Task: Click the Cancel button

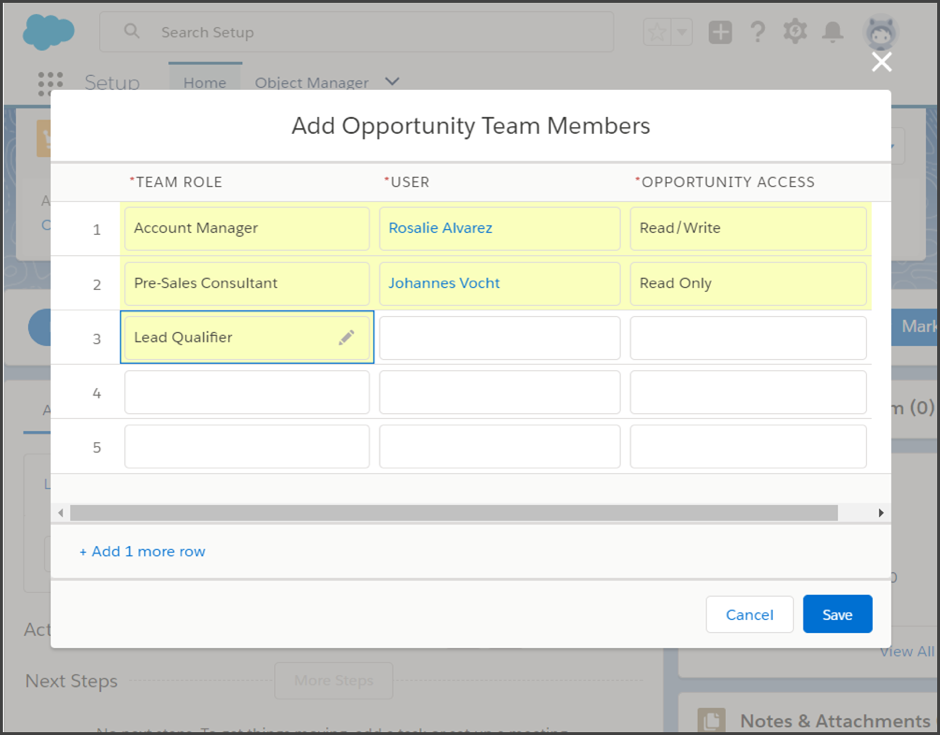Action: tap(749, 614)
